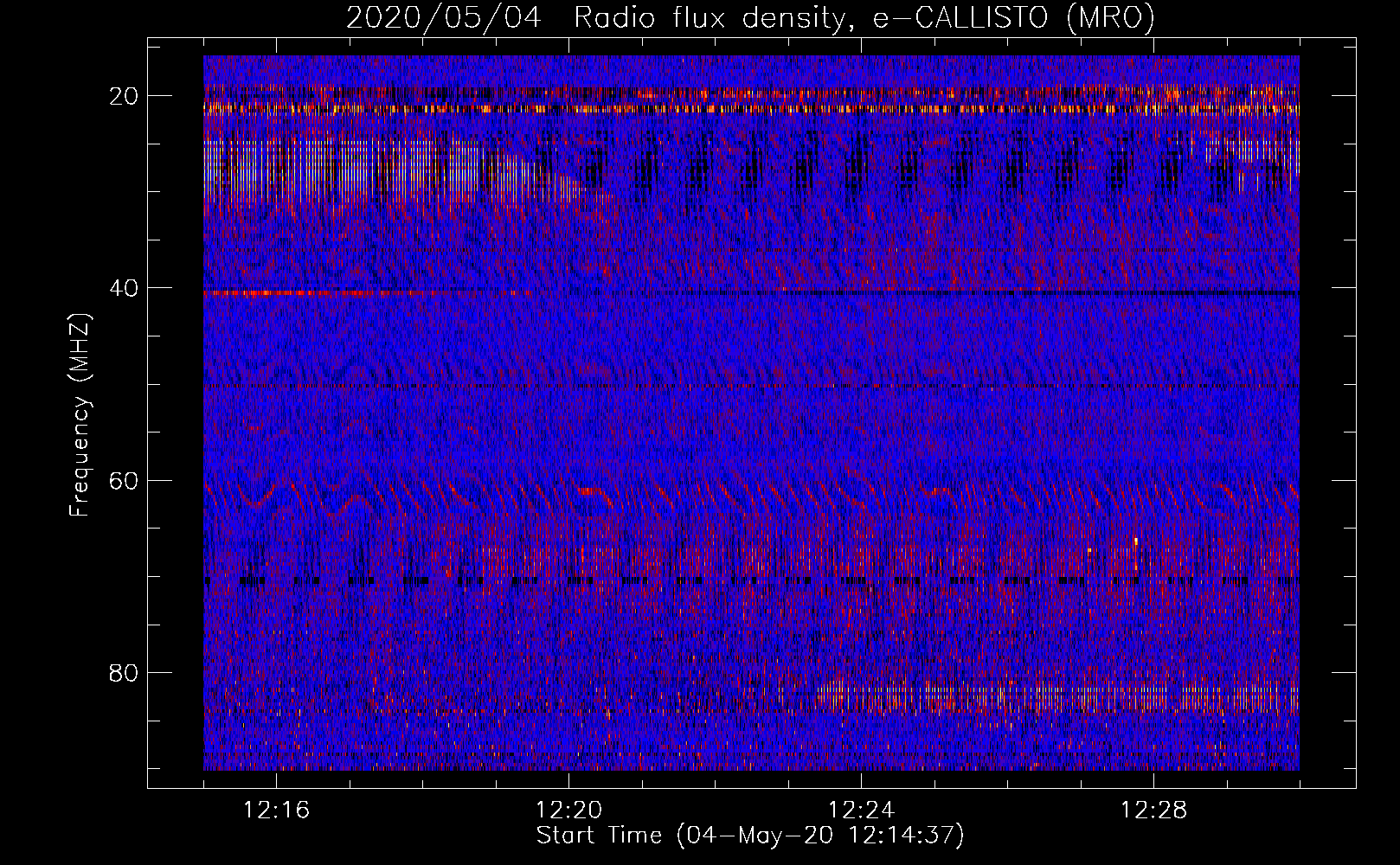Click the plot title '2020/05/04 Radio flux density, e-CALLISTO (MRO)'
The width and height of the screenshot is (1400, 865).
750,18
